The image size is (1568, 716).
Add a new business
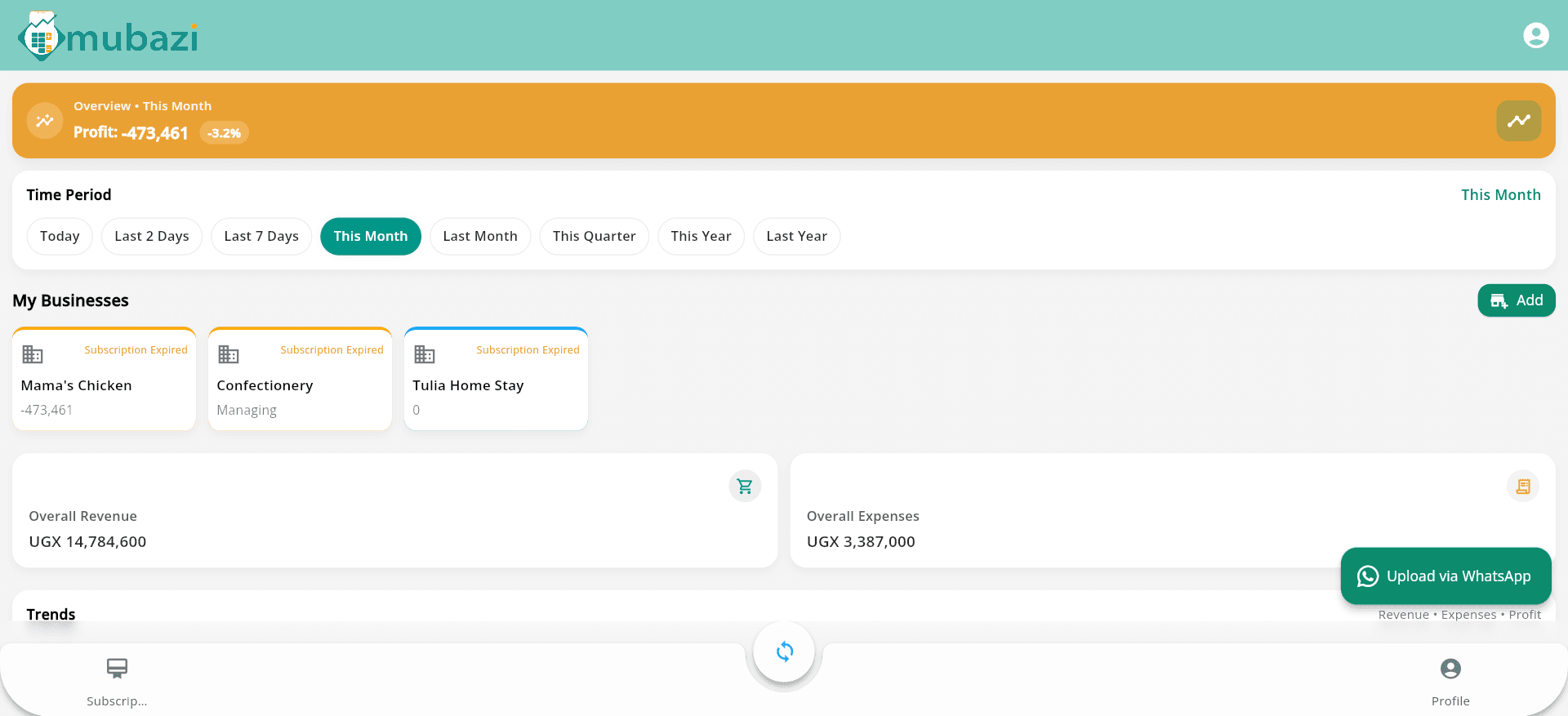(1517, 300)
